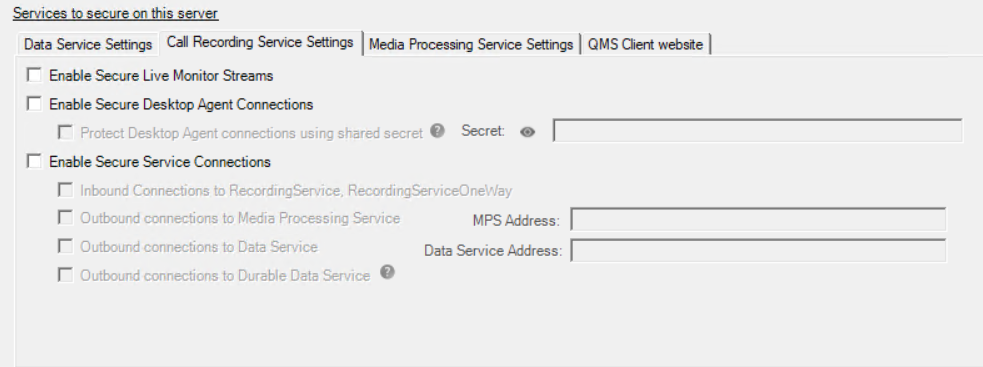Image resolution: width=983 pixels, height=367 pixels.
Task: Click the Enable Secure Live Monitor Streams label
Action: point(161,76)
